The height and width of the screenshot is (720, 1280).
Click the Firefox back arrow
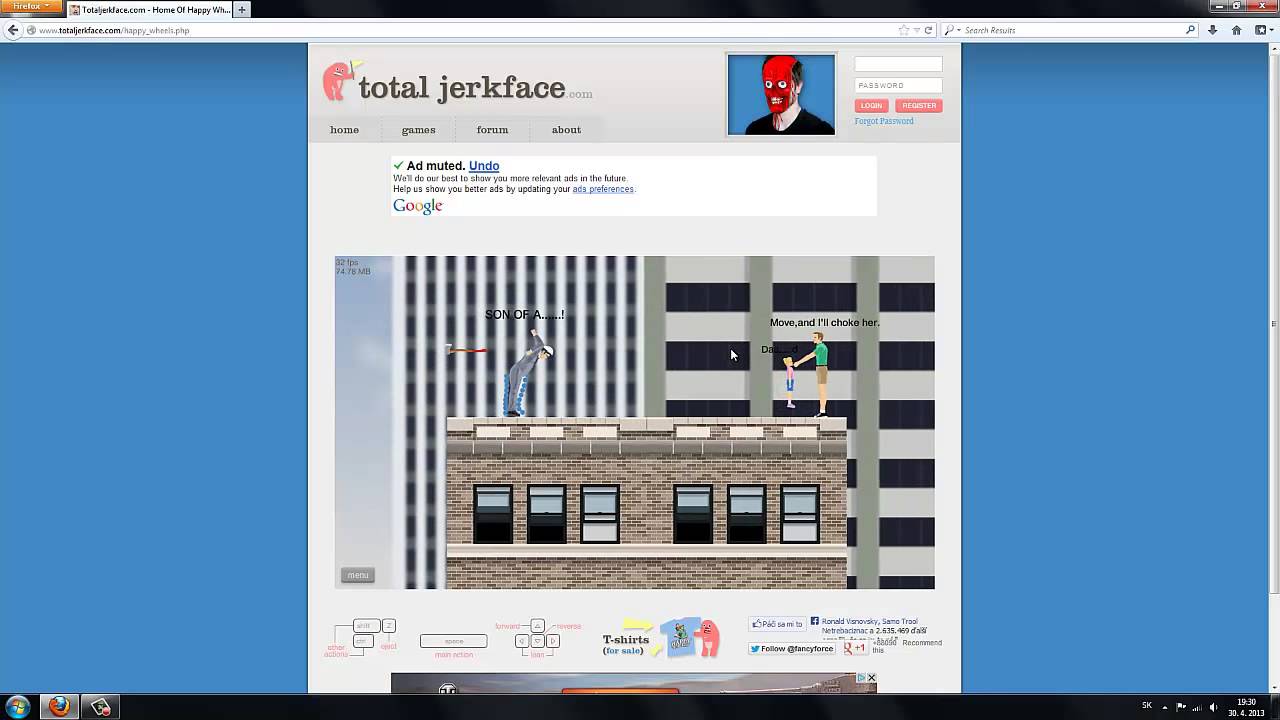pos(12,30)
